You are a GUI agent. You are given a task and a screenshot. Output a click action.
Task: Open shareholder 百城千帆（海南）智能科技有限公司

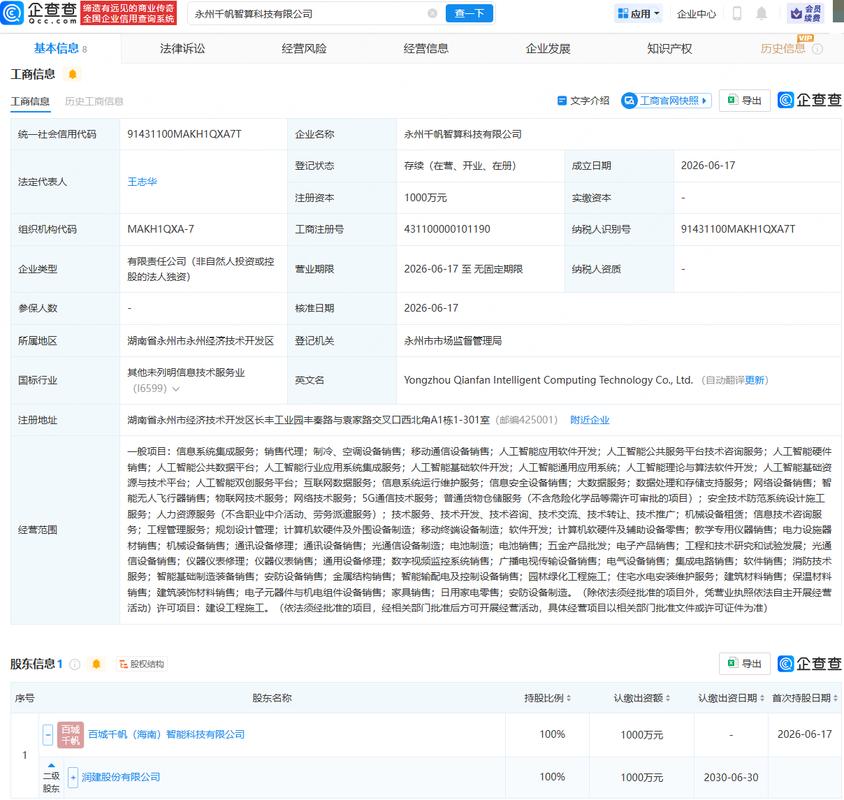point(166,734)
